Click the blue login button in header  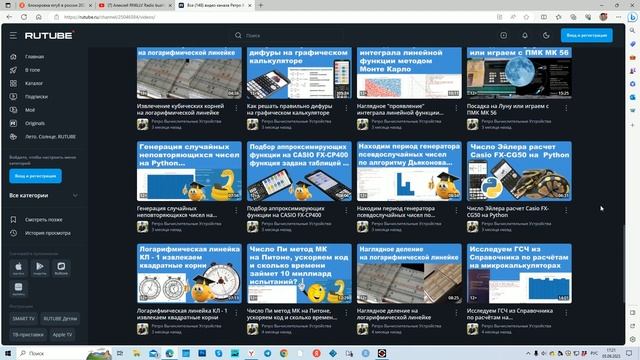[587, 36]
